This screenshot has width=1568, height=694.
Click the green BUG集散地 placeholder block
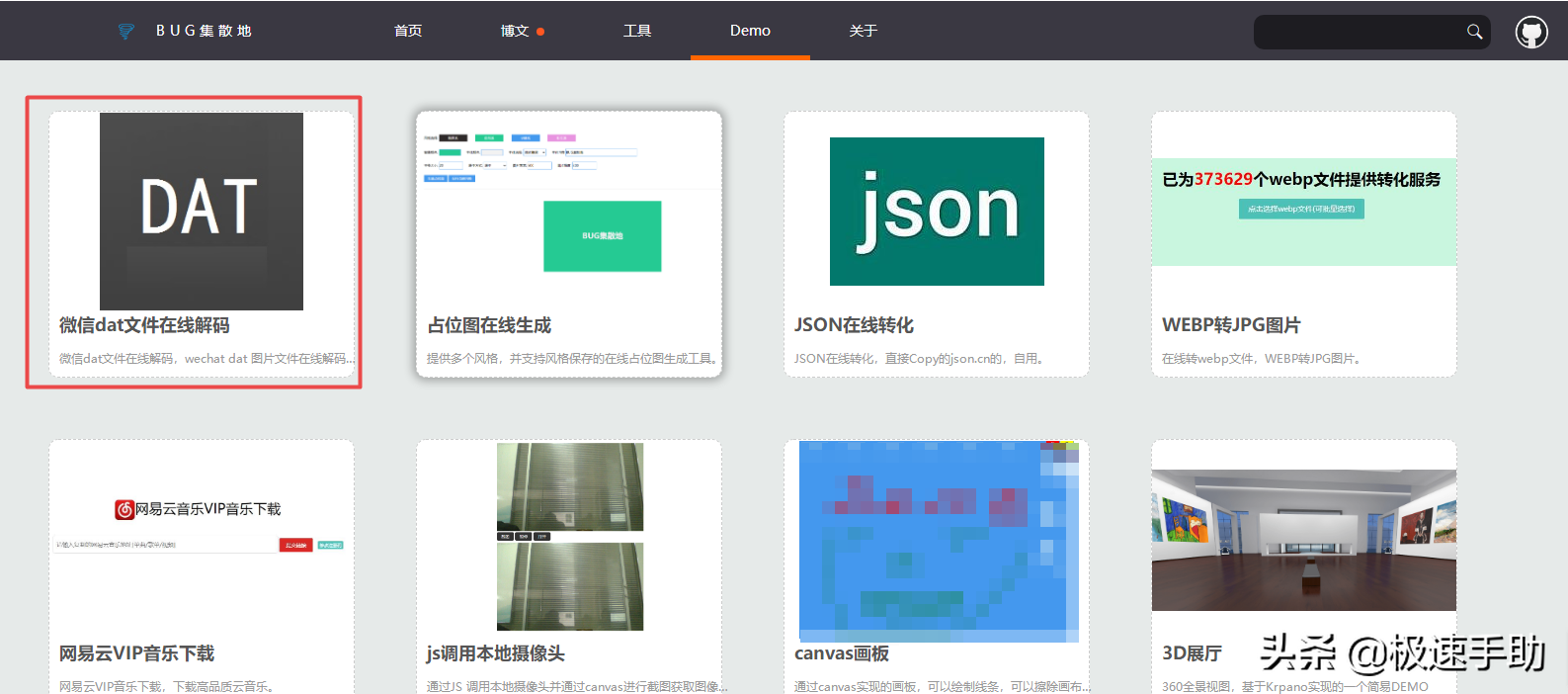click(x=603, y=236)
